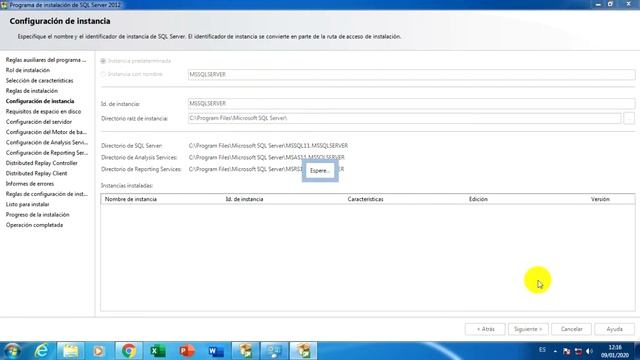Open Word from the taskbar
Screen dimensions: 640x360
(216, 351)
